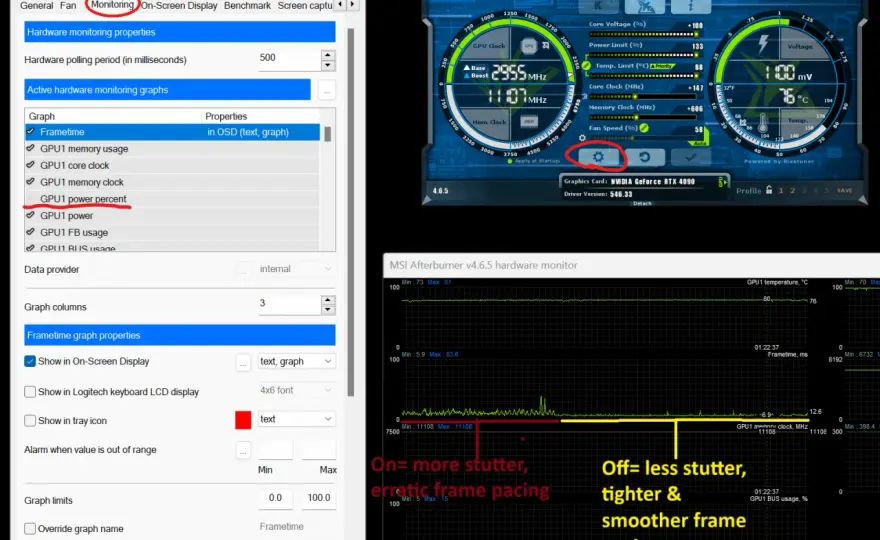Toggle the GPU1 power checkmark
Viewport: 880px width, 540px height.
[x=30, y=216]
